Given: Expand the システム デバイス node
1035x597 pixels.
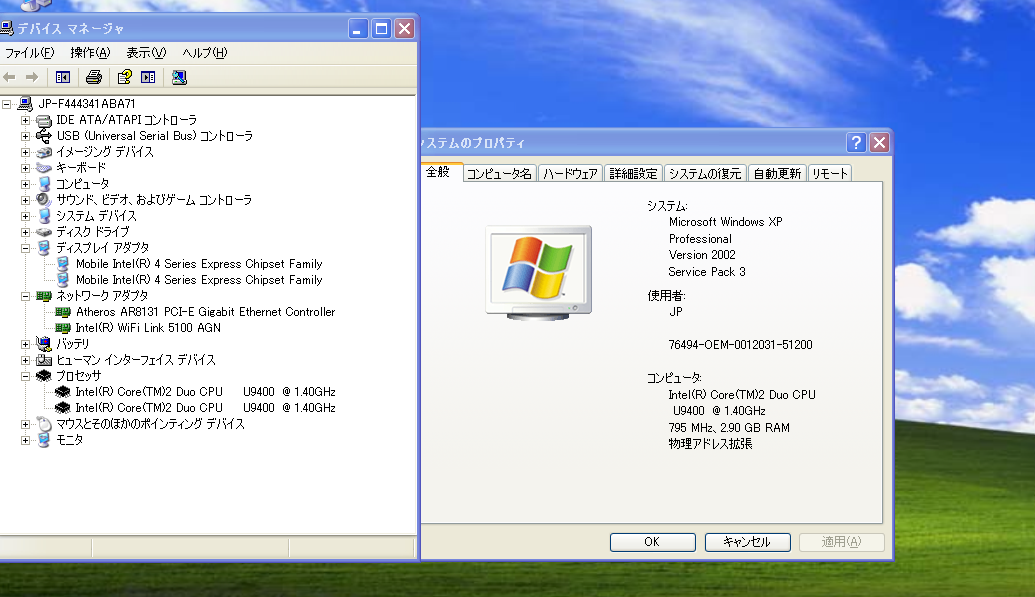Looking at the screenshot, I should pos(25,216).
